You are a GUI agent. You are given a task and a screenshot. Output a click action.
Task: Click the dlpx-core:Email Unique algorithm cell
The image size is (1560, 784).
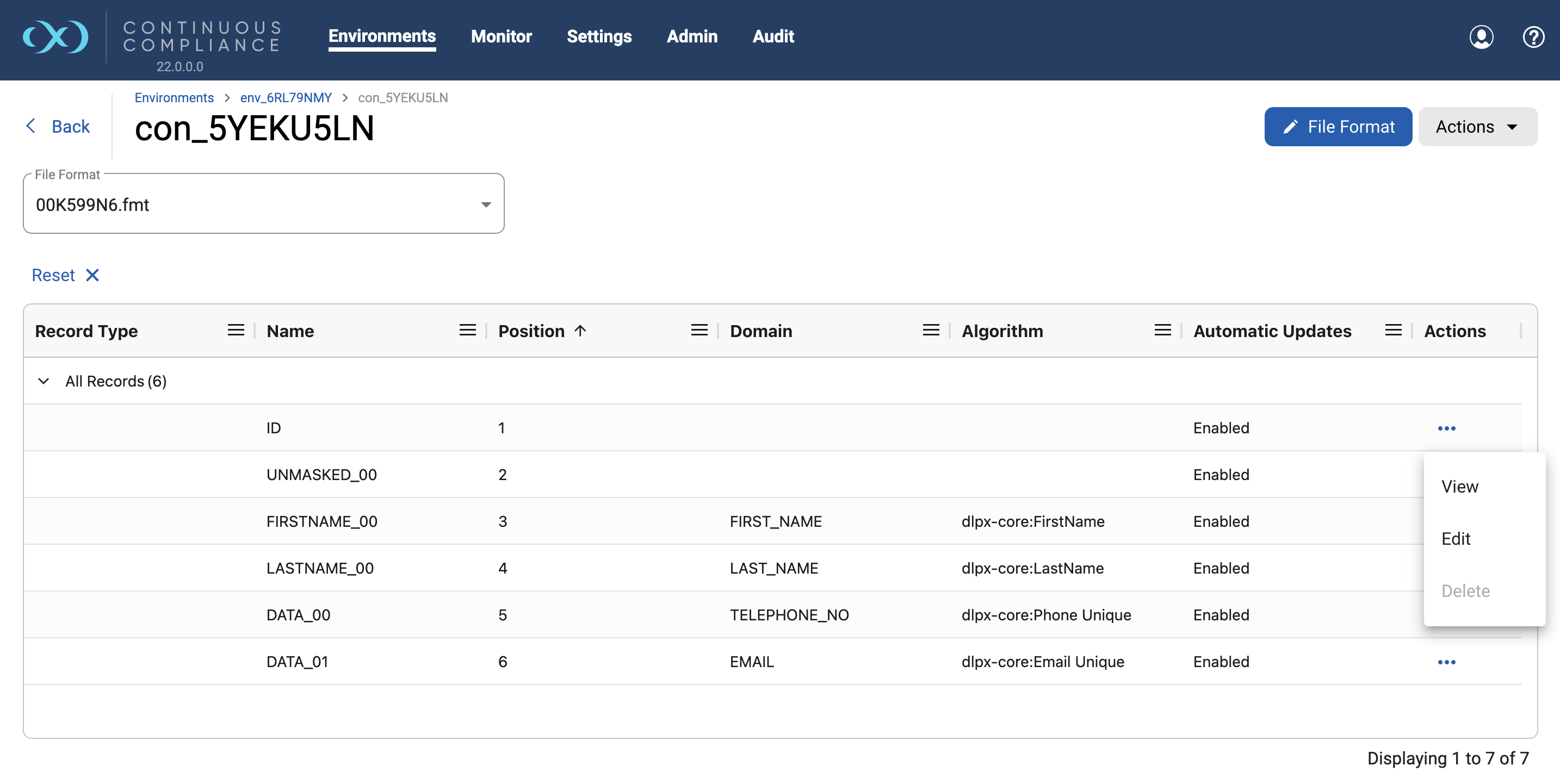pyautogui.click(x=1043, y=662)
